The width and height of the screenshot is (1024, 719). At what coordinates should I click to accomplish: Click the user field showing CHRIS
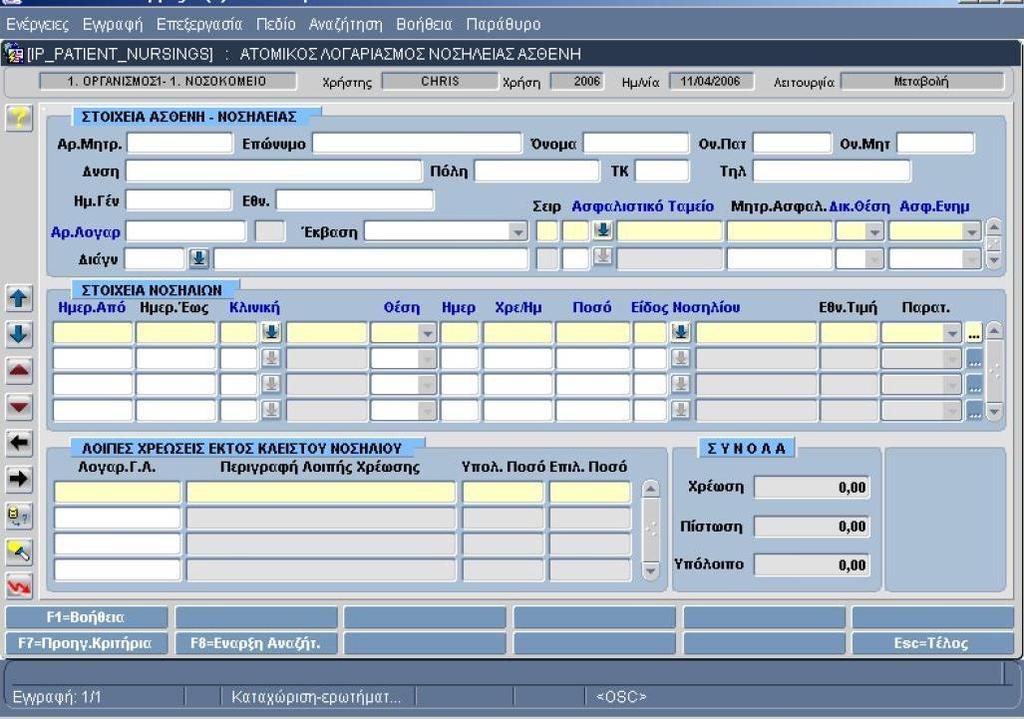tap(440, 81)
